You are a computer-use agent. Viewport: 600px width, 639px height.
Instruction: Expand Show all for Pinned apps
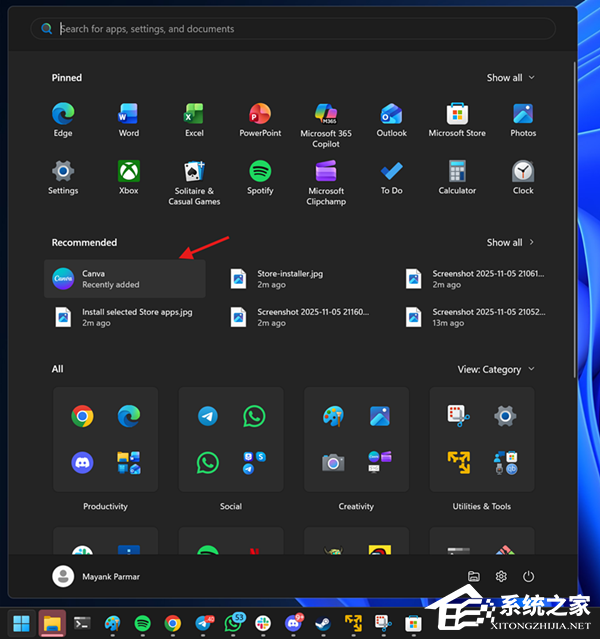(x=510, y=78)
